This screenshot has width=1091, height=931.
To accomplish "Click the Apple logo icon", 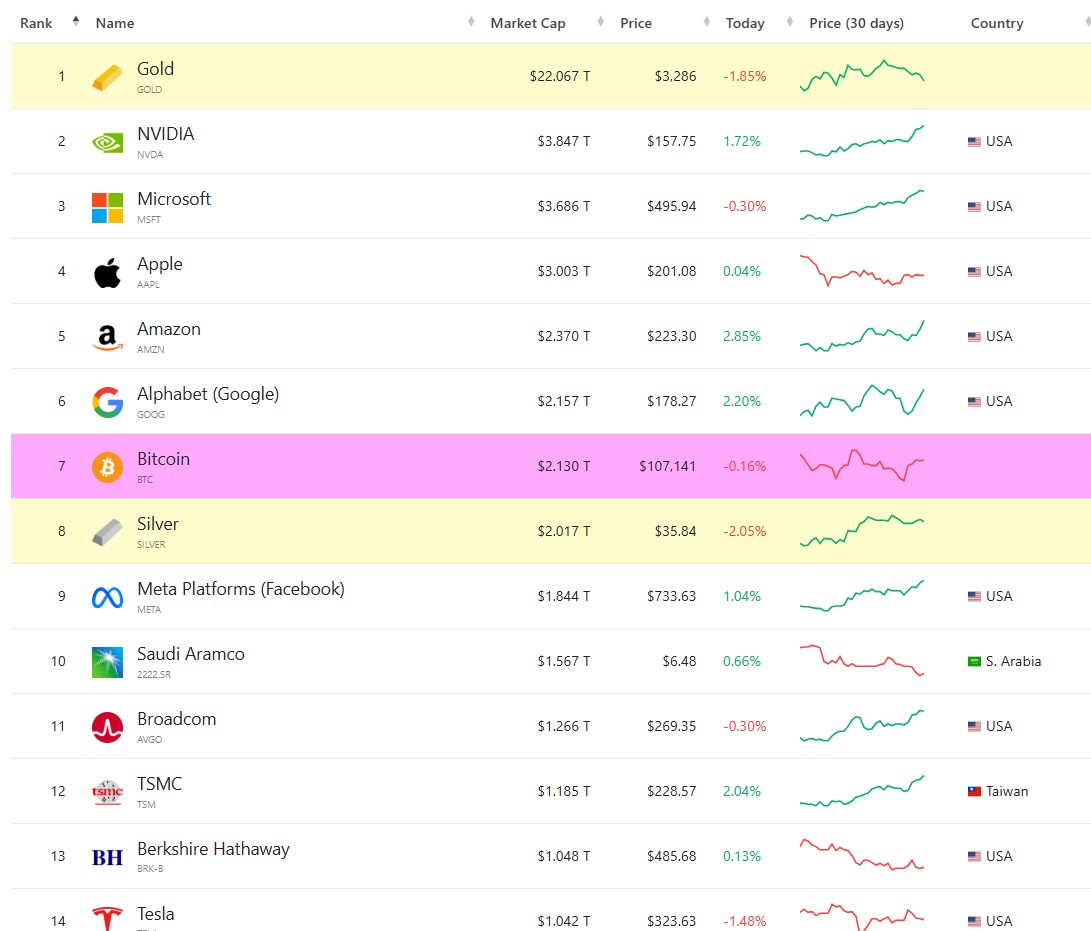I will tap(107, 272).
